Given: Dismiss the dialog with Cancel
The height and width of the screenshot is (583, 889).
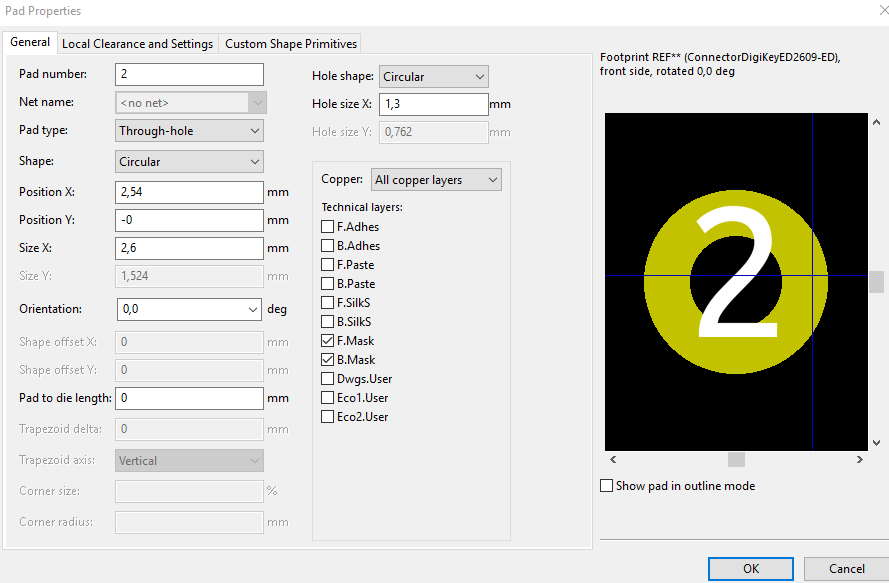Looking at the screenshot, I should pyautogui.click(x=846, y=568).
